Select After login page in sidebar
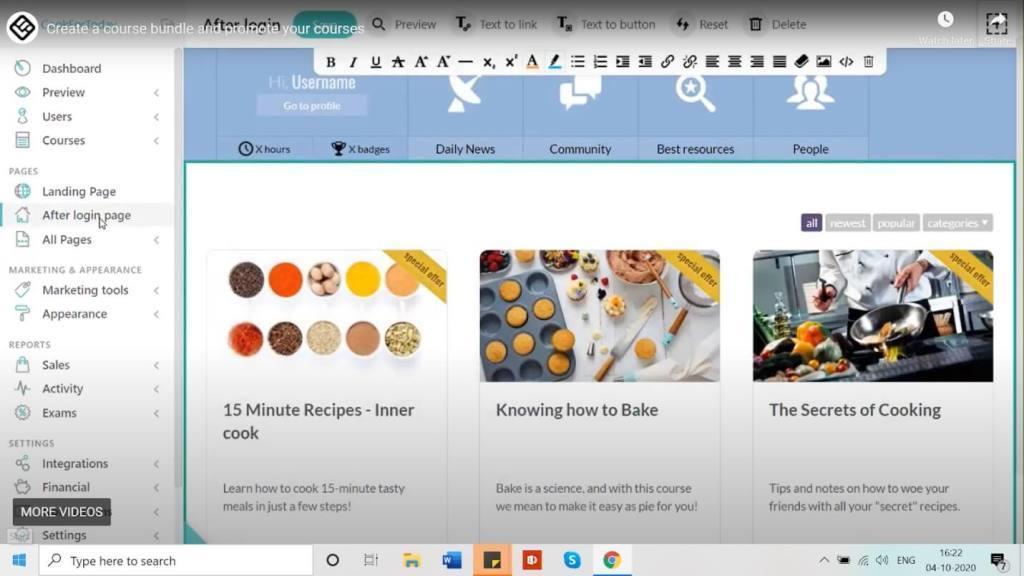1024x576 pixels. [88, 216]
